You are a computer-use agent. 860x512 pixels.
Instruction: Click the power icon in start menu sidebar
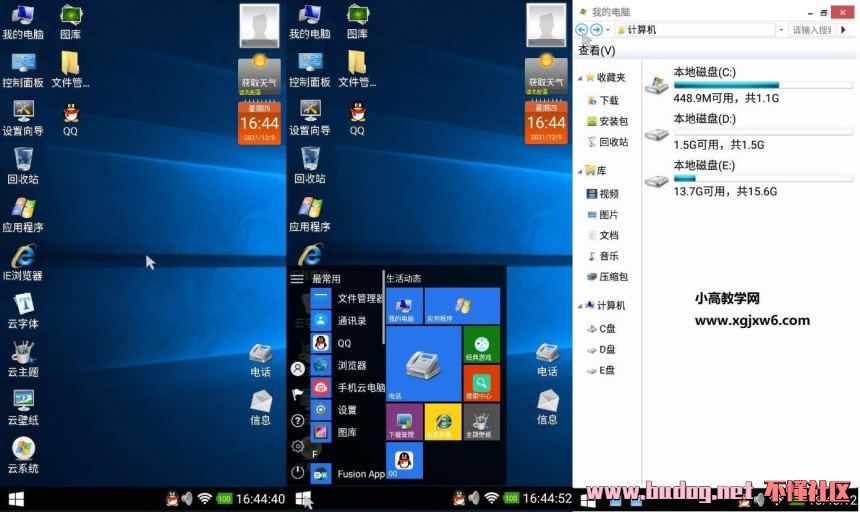point(298,472)
